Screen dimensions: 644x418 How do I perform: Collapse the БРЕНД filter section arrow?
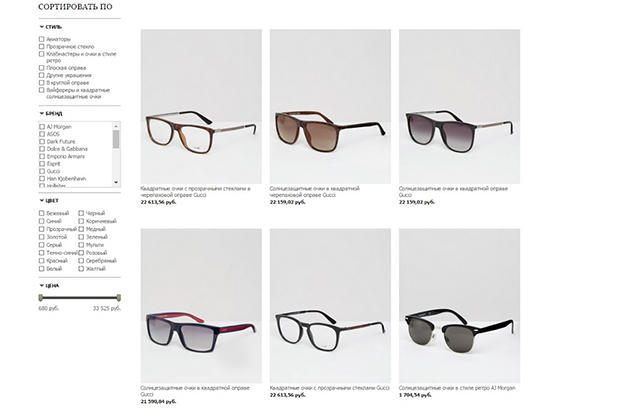[41, 113]
